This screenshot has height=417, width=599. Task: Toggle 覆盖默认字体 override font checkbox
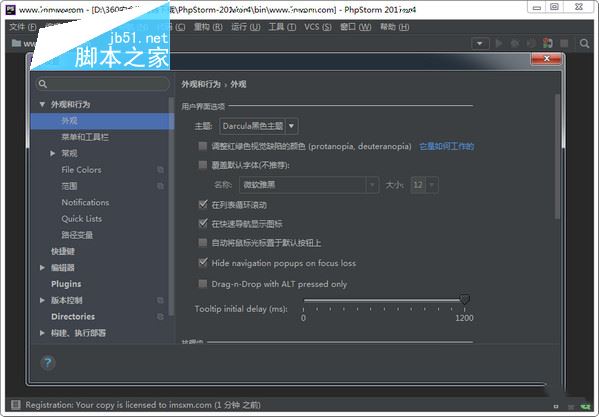203,165
